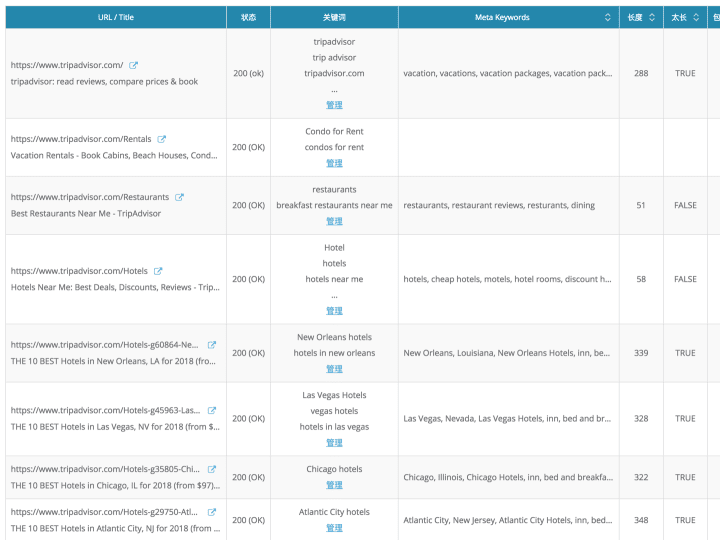The image size is (720, 540).
Task: Open external link icon beside /Restaurants URL
Action: tap(180, 197)
